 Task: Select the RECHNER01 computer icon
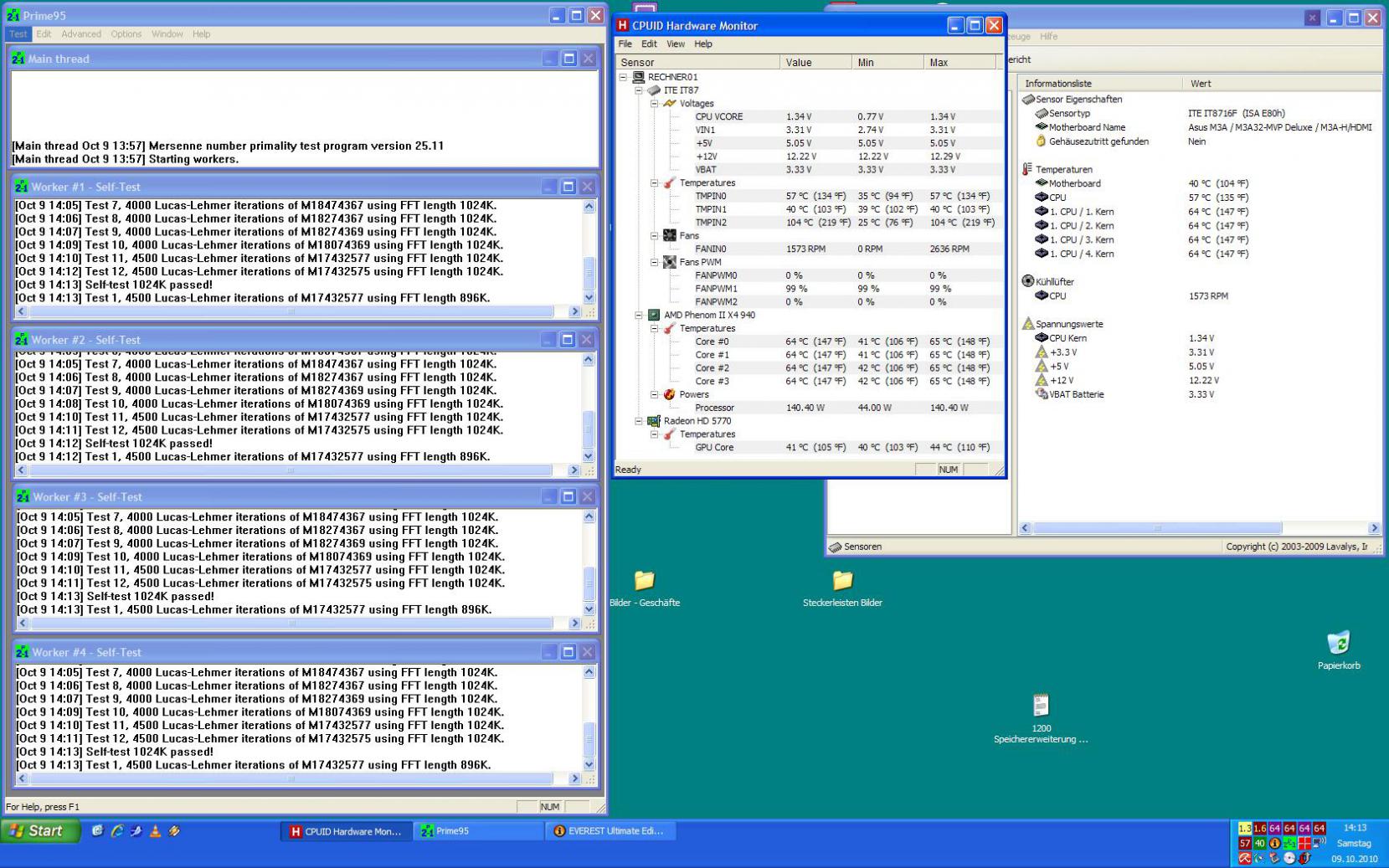click(638, 77)
